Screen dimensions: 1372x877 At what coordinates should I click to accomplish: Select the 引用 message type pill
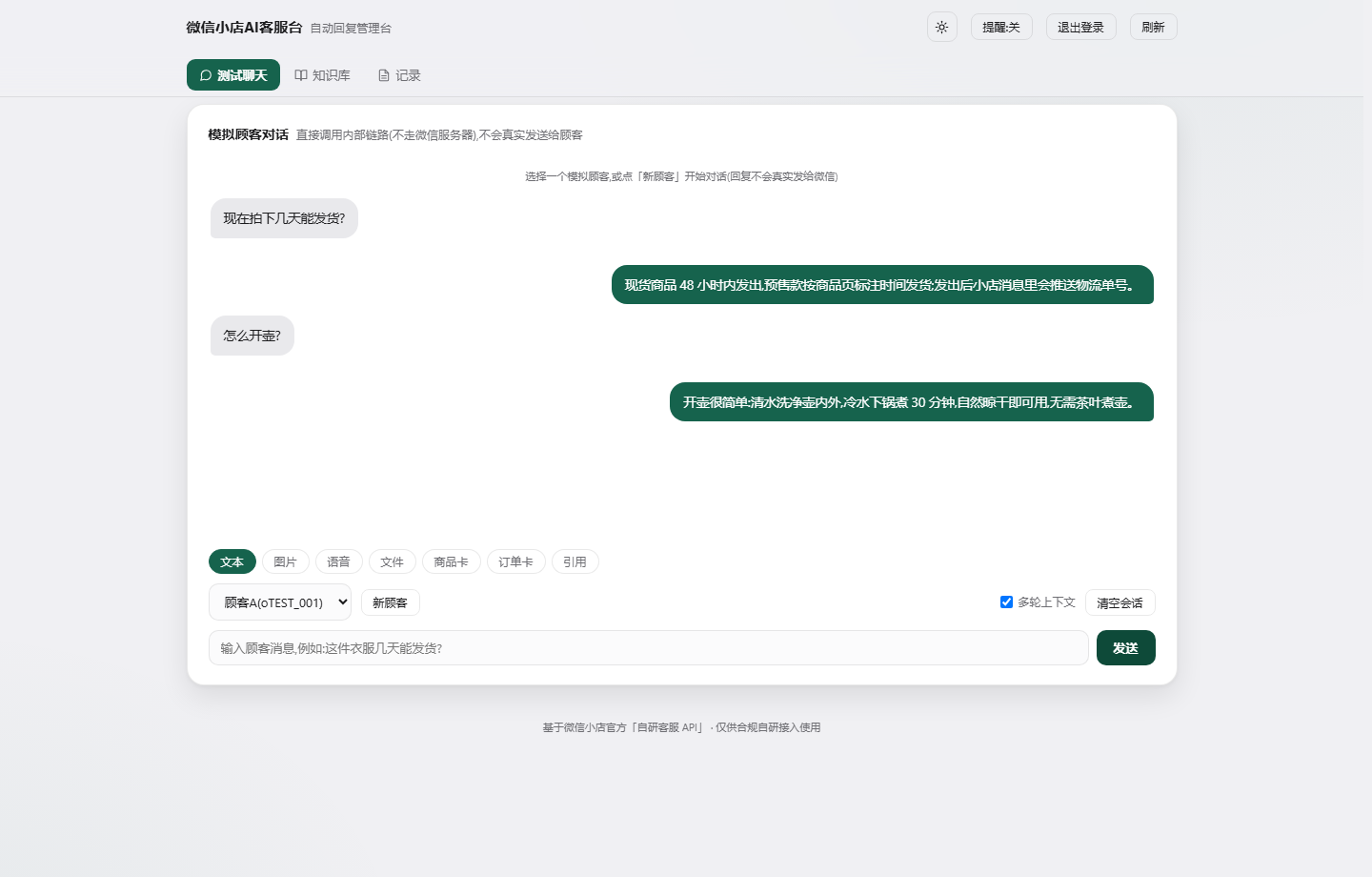click(575, 561)
